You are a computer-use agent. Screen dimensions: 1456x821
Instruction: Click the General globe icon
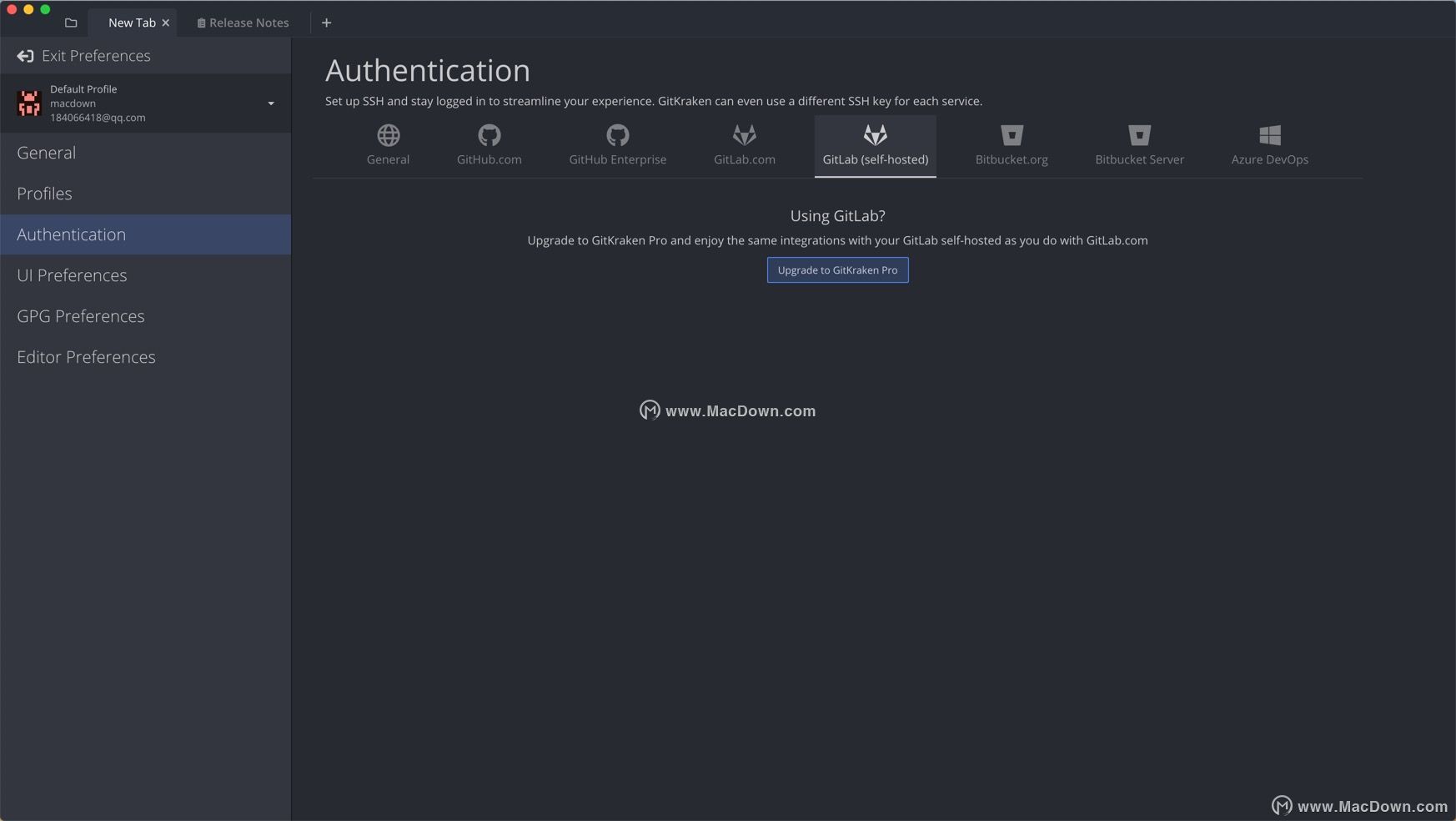[x=389, y=134]
